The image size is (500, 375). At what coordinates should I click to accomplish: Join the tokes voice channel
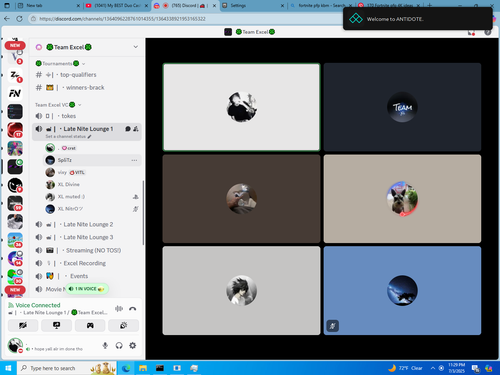pos(88,116)
